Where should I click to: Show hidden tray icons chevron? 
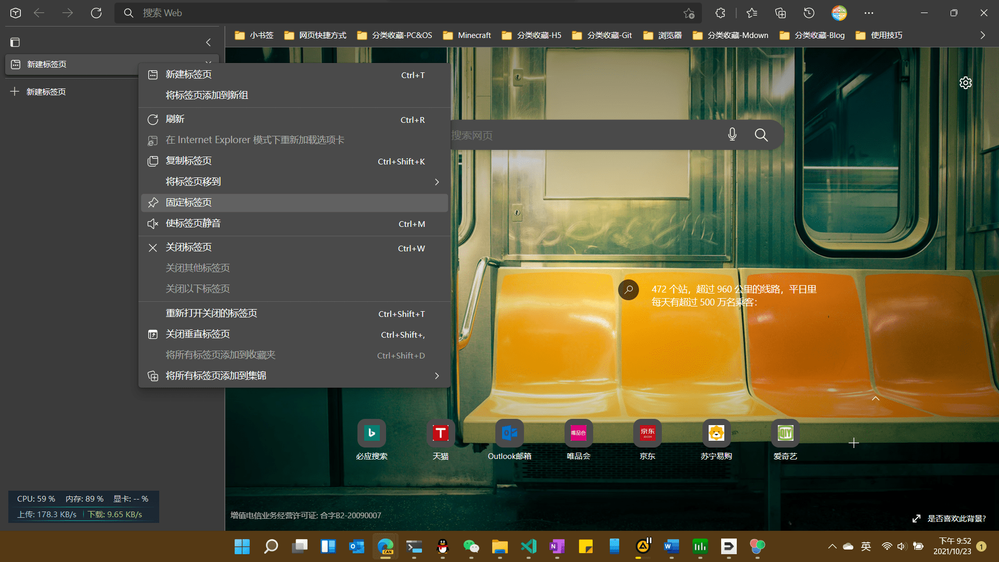point(832,547)
